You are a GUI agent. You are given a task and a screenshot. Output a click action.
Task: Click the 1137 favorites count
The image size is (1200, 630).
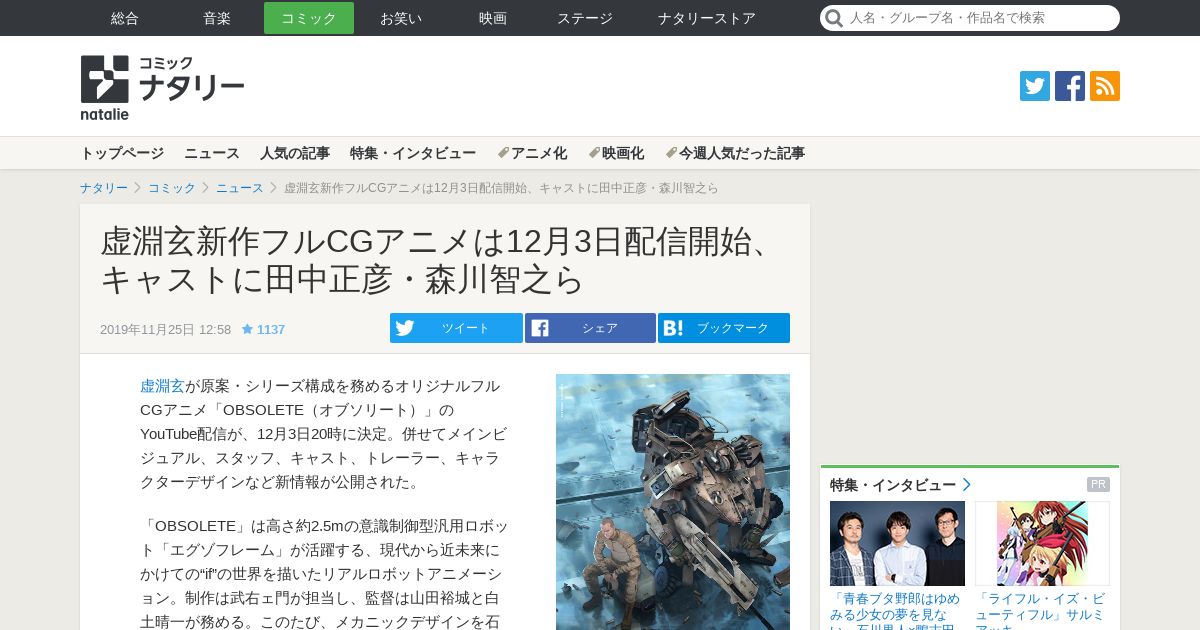pos(271,329)
